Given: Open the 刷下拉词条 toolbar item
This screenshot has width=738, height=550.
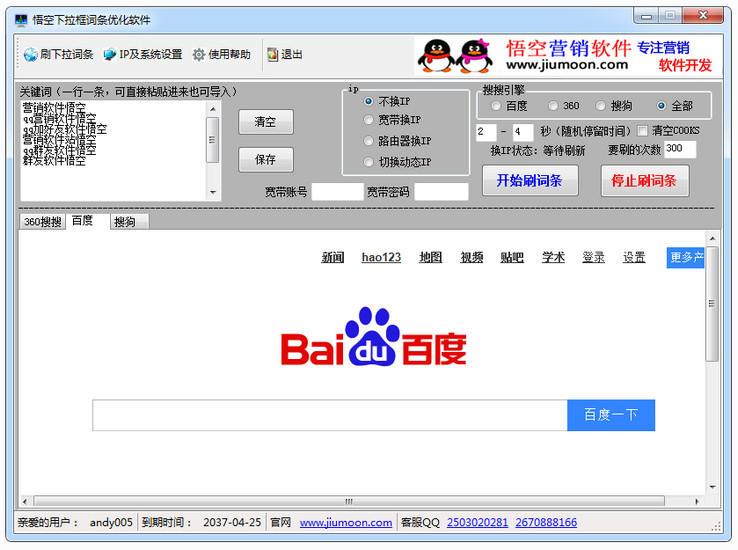Looking at the screenshot, I should tap(58, 55).
